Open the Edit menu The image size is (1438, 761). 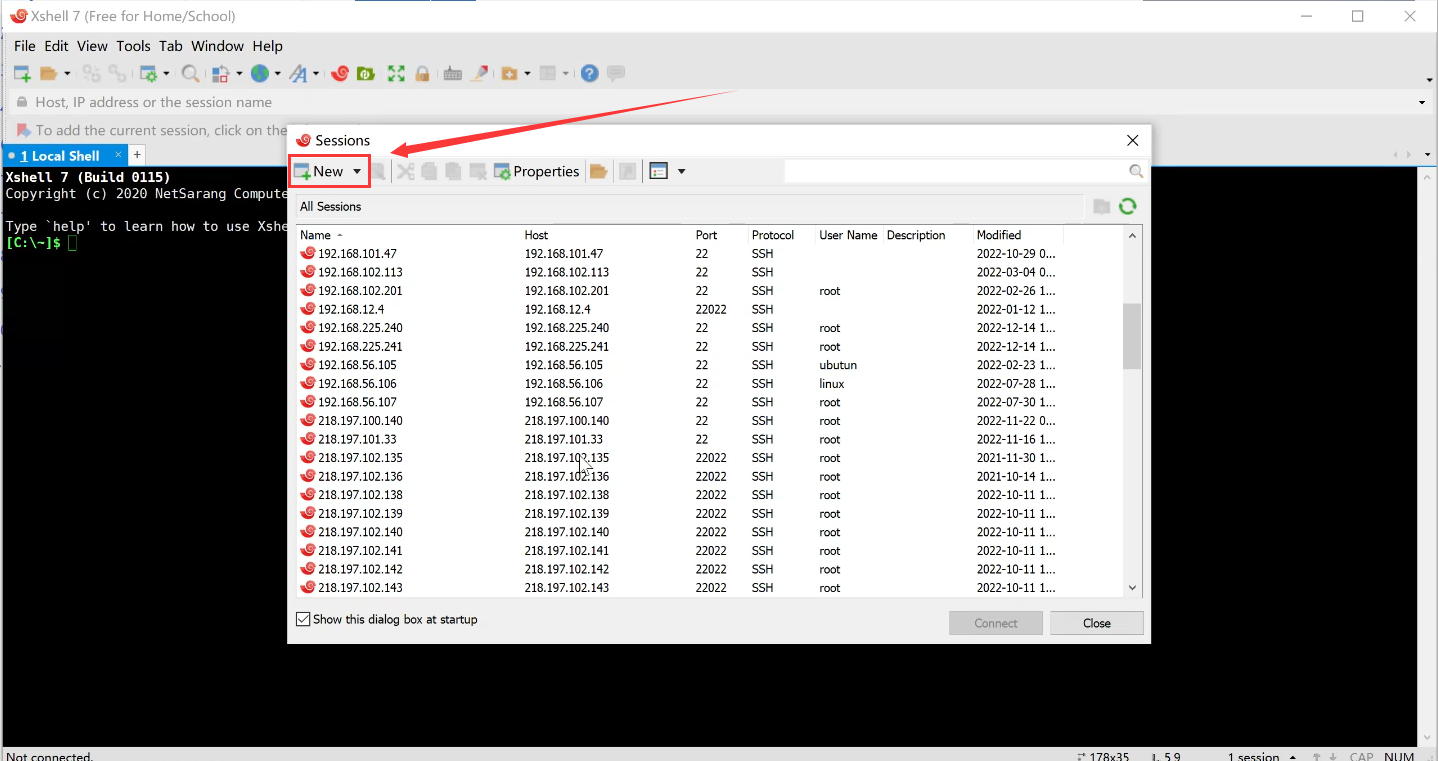(56, 46)
